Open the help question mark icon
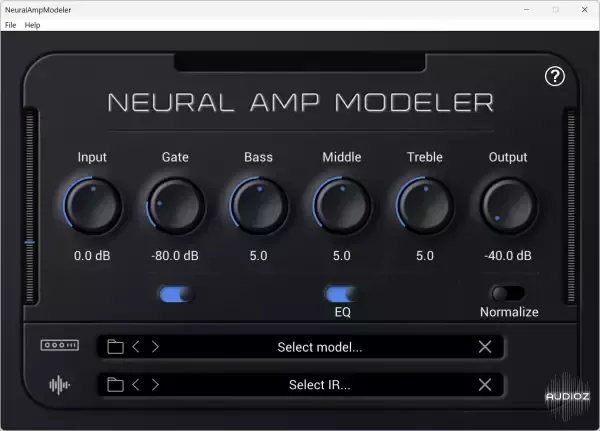This screenshot has height=431, width=600. (x=554, y=77)
